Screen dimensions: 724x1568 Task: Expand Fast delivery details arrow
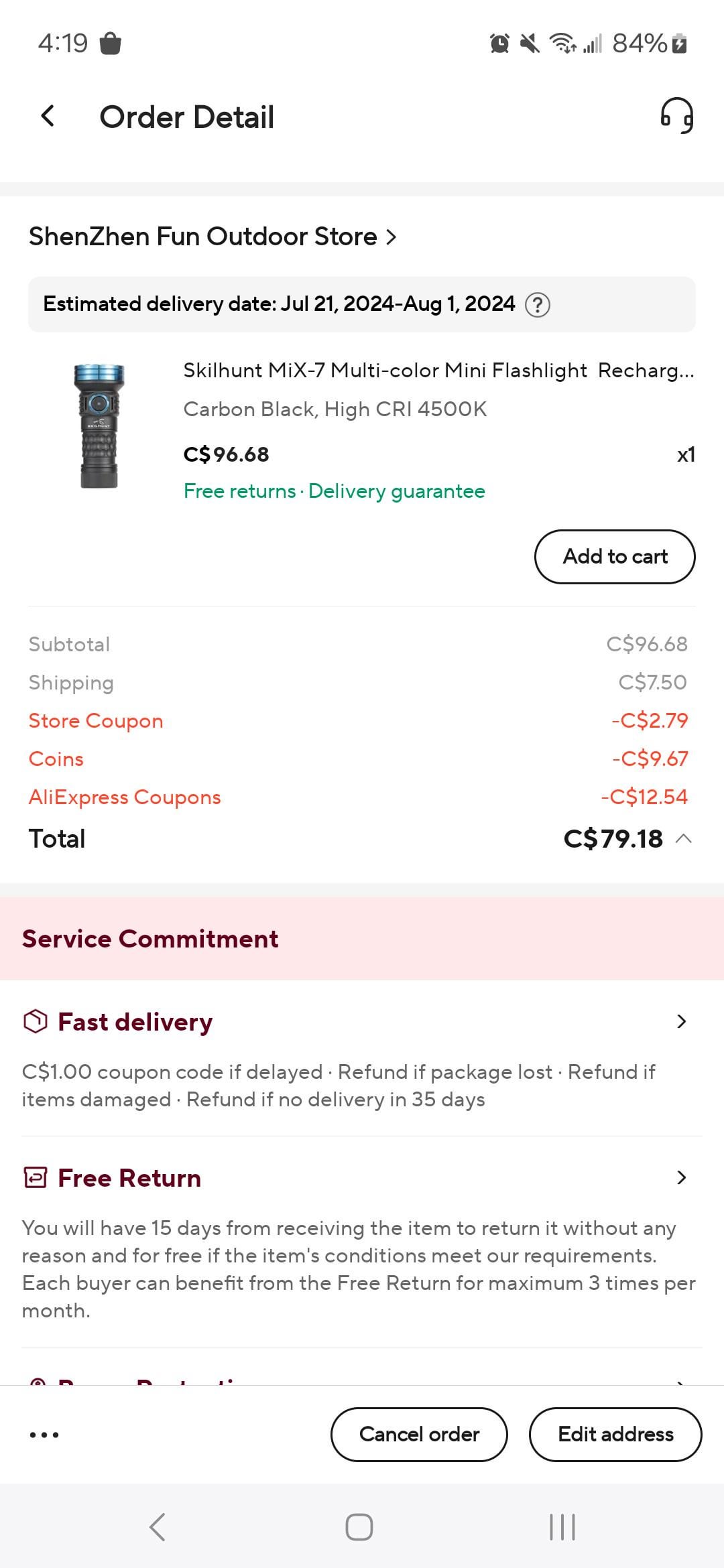click(x=682, y=1021)
